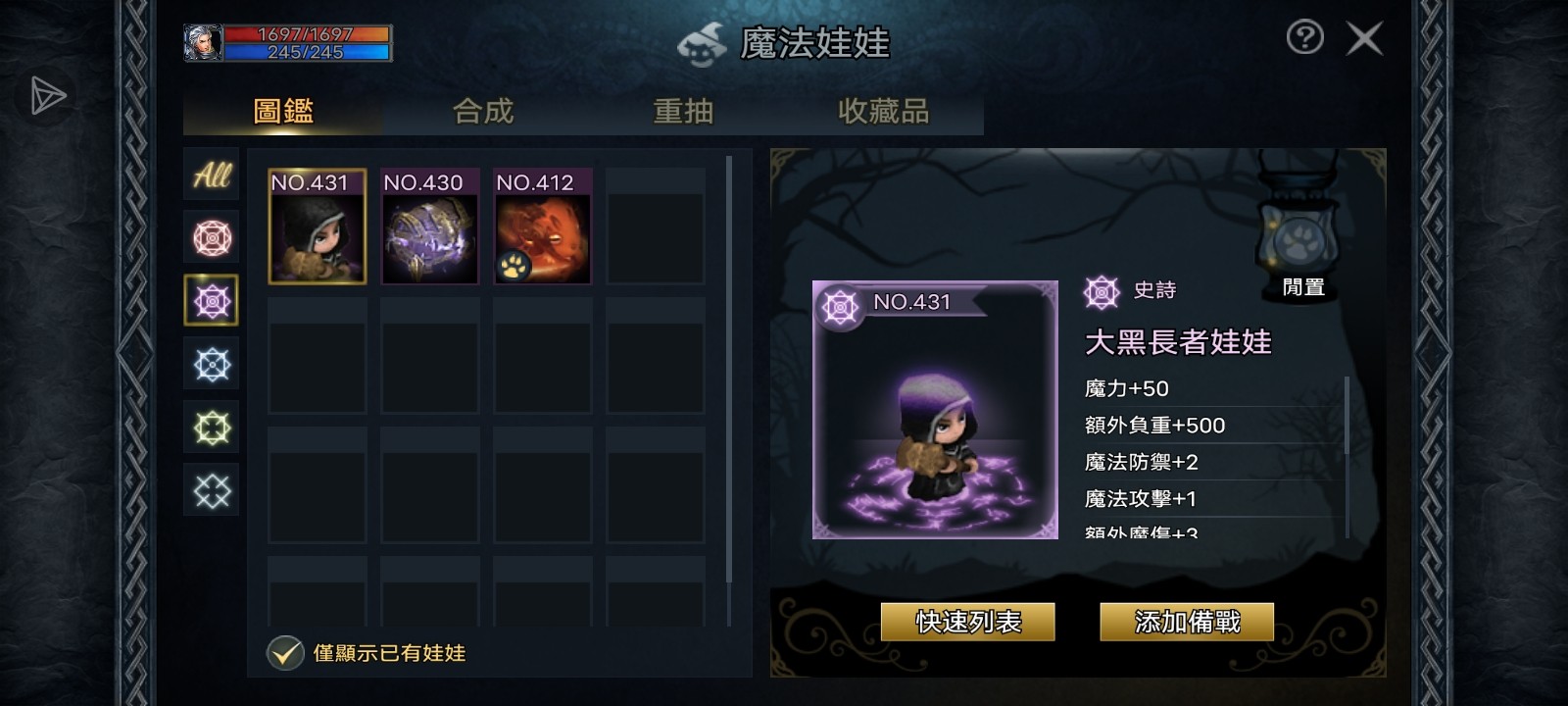This screenshot has height=706, width=1568.
Task: Switch to the 合成 tab
Action: tap(483, 112)
